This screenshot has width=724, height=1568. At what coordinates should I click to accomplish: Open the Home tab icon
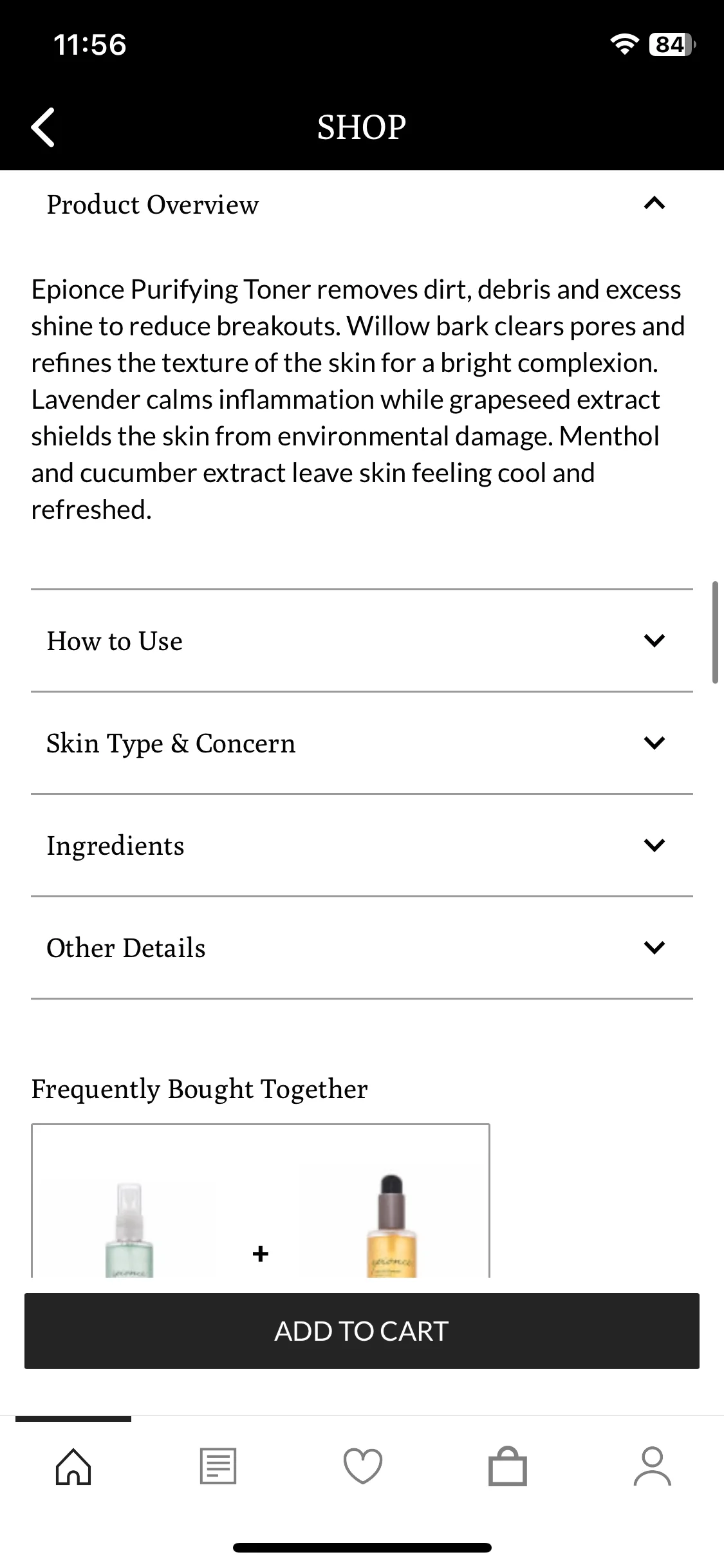coord(73,1466)
